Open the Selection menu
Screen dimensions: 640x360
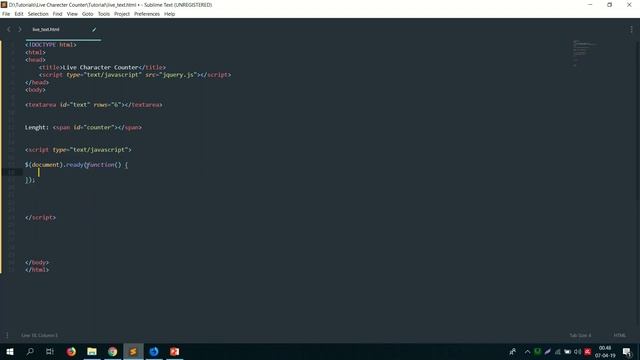click(38, 14)
